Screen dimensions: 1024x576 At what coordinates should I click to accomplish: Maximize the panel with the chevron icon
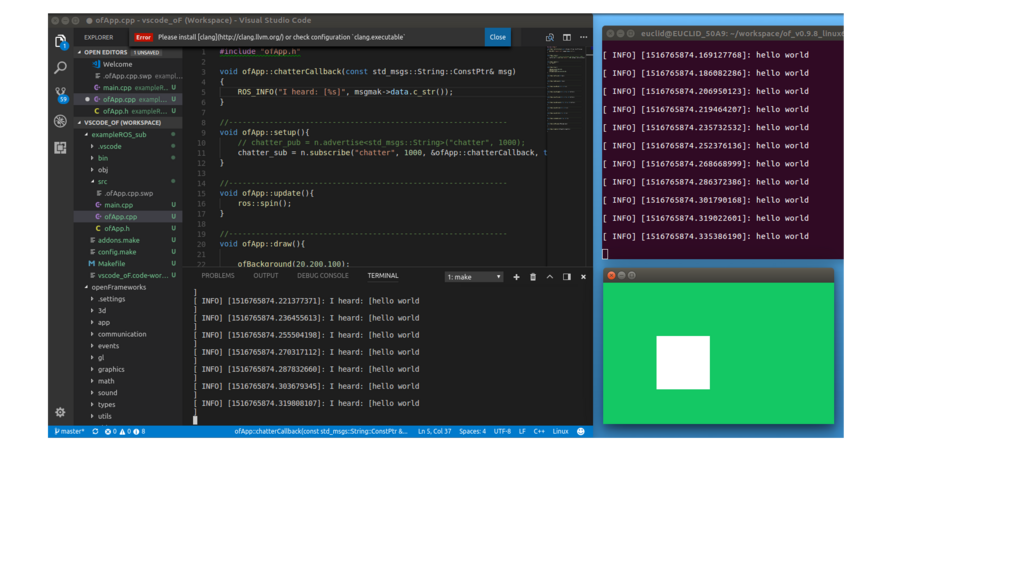550,277
